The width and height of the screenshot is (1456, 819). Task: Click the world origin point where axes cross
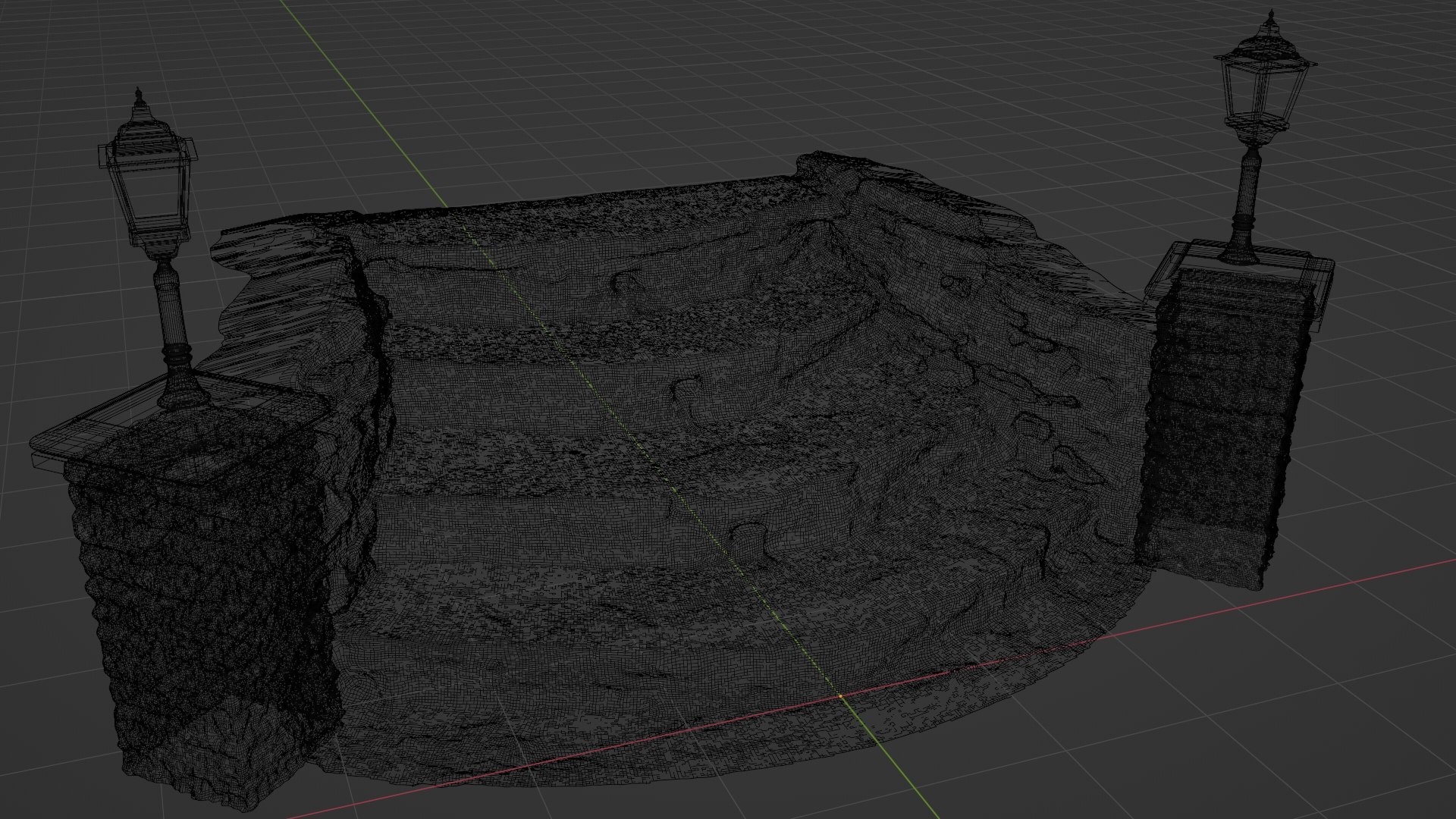tap(841, 695)
